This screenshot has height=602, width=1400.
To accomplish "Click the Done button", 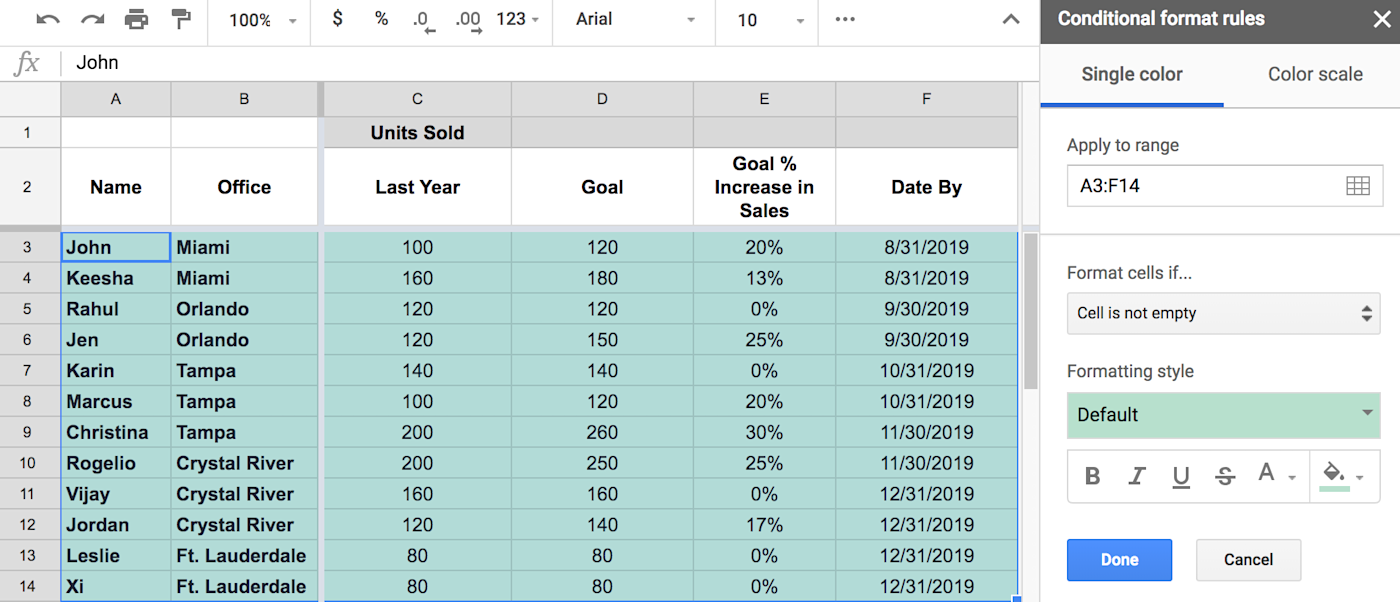I will tap(1119, 560).
